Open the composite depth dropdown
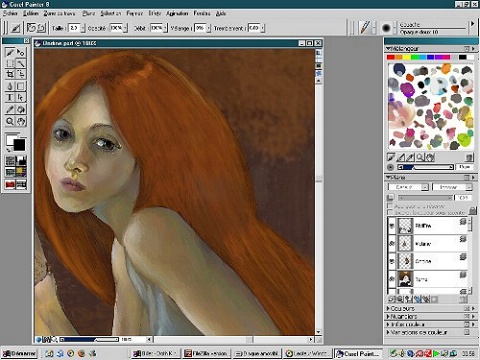 [x=452, y=187]
